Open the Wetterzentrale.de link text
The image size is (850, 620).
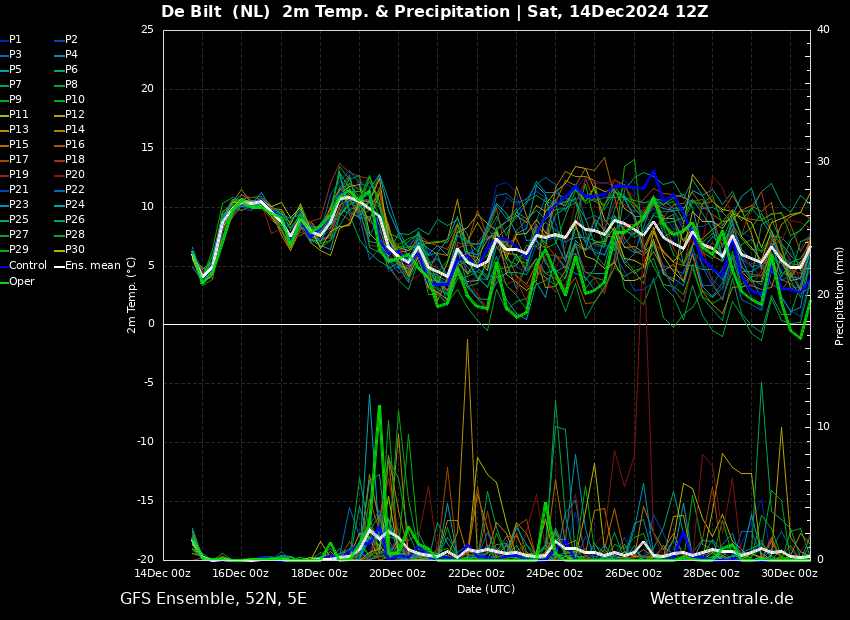(x=721, y=599)
